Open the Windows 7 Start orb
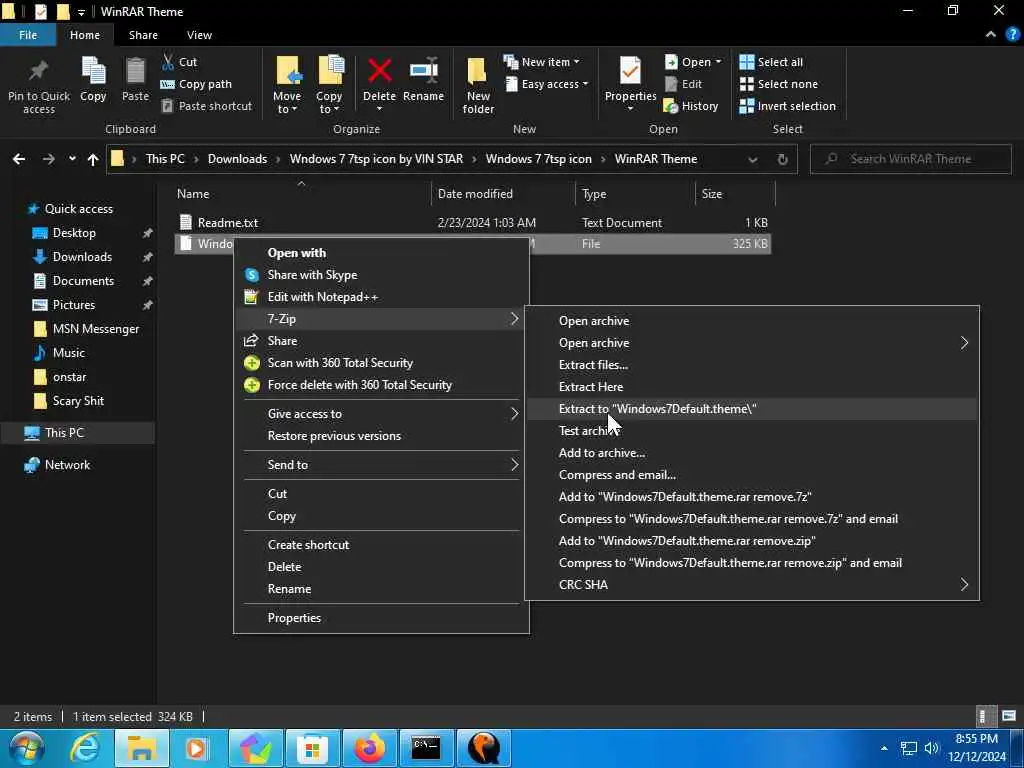The height and width of the screenshot is (768, 1024). click(25, 748)
